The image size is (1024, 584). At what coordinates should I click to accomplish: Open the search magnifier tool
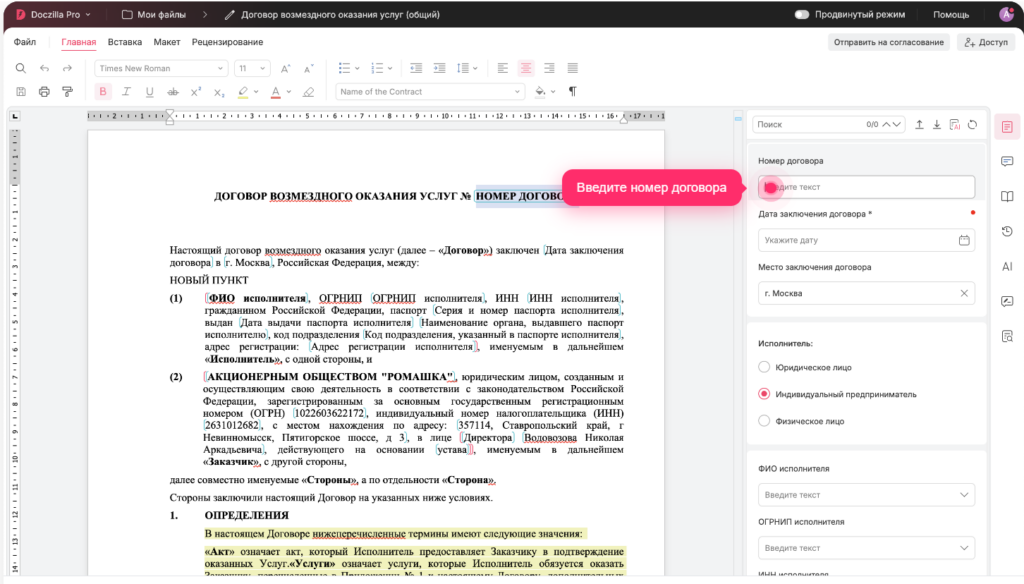tap(21, 68)
